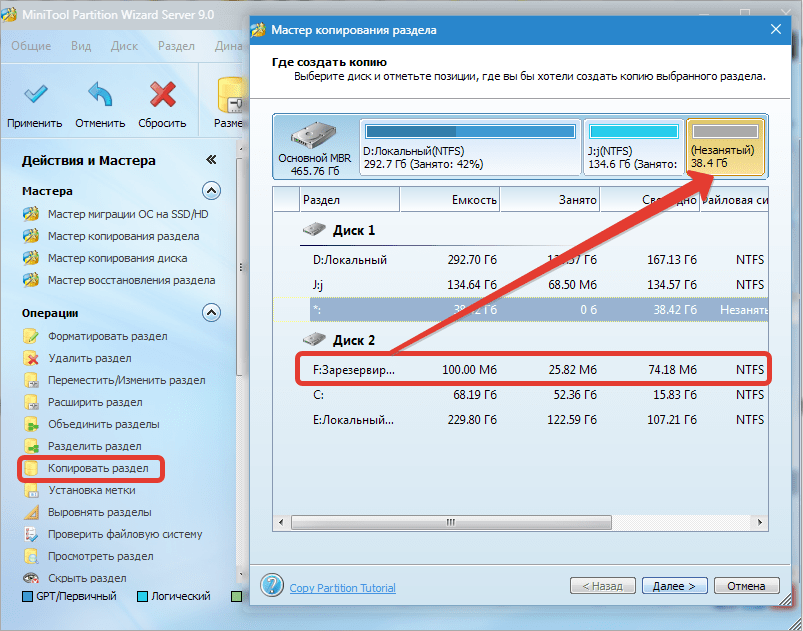Image resolution: width=803 pixels, height=631 pixels.
Task: Select J:j(NTFS) partition block in disk map
Action: coord(634,147)
